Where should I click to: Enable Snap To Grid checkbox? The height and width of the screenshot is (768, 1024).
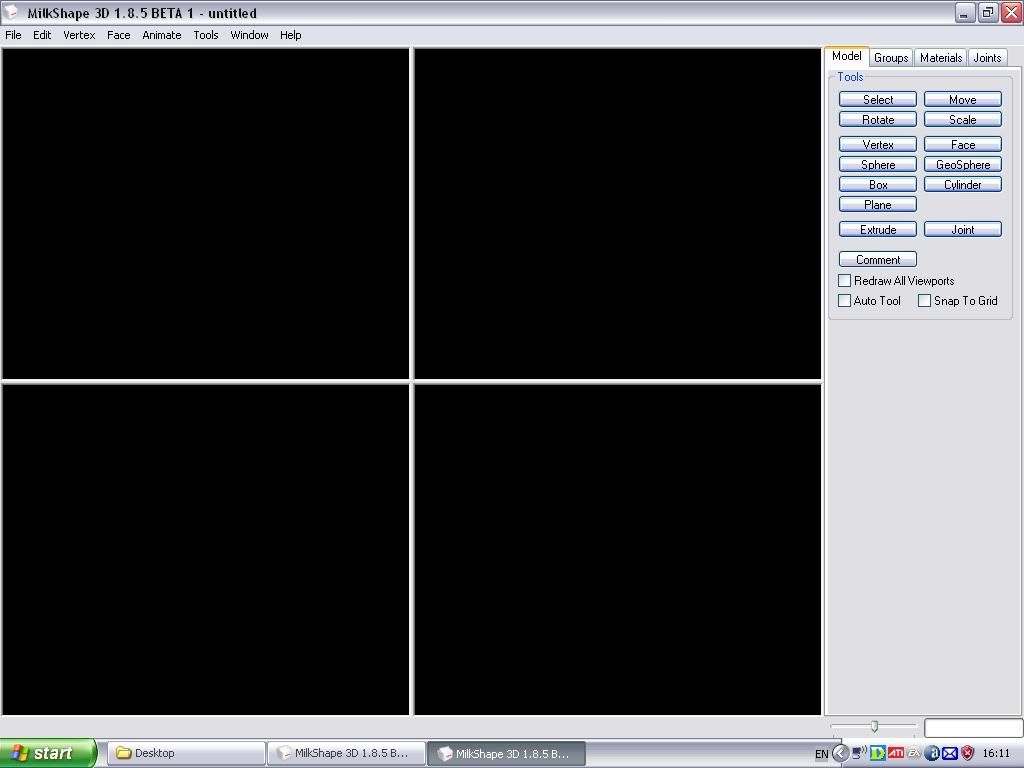click(x=924, y=300)
